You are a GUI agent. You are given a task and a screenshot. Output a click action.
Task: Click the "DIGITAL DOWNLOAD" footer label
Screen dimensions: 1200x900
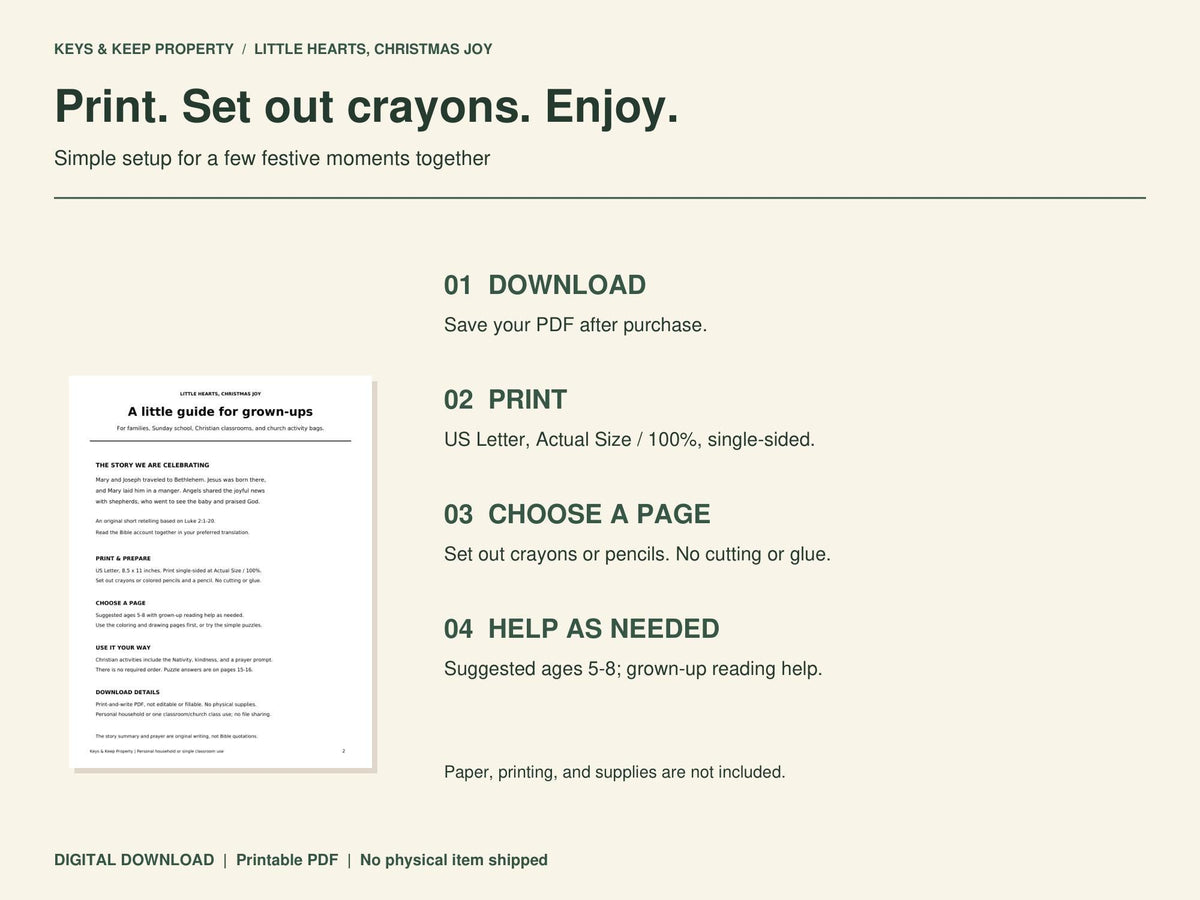click(x=134, y=860)
